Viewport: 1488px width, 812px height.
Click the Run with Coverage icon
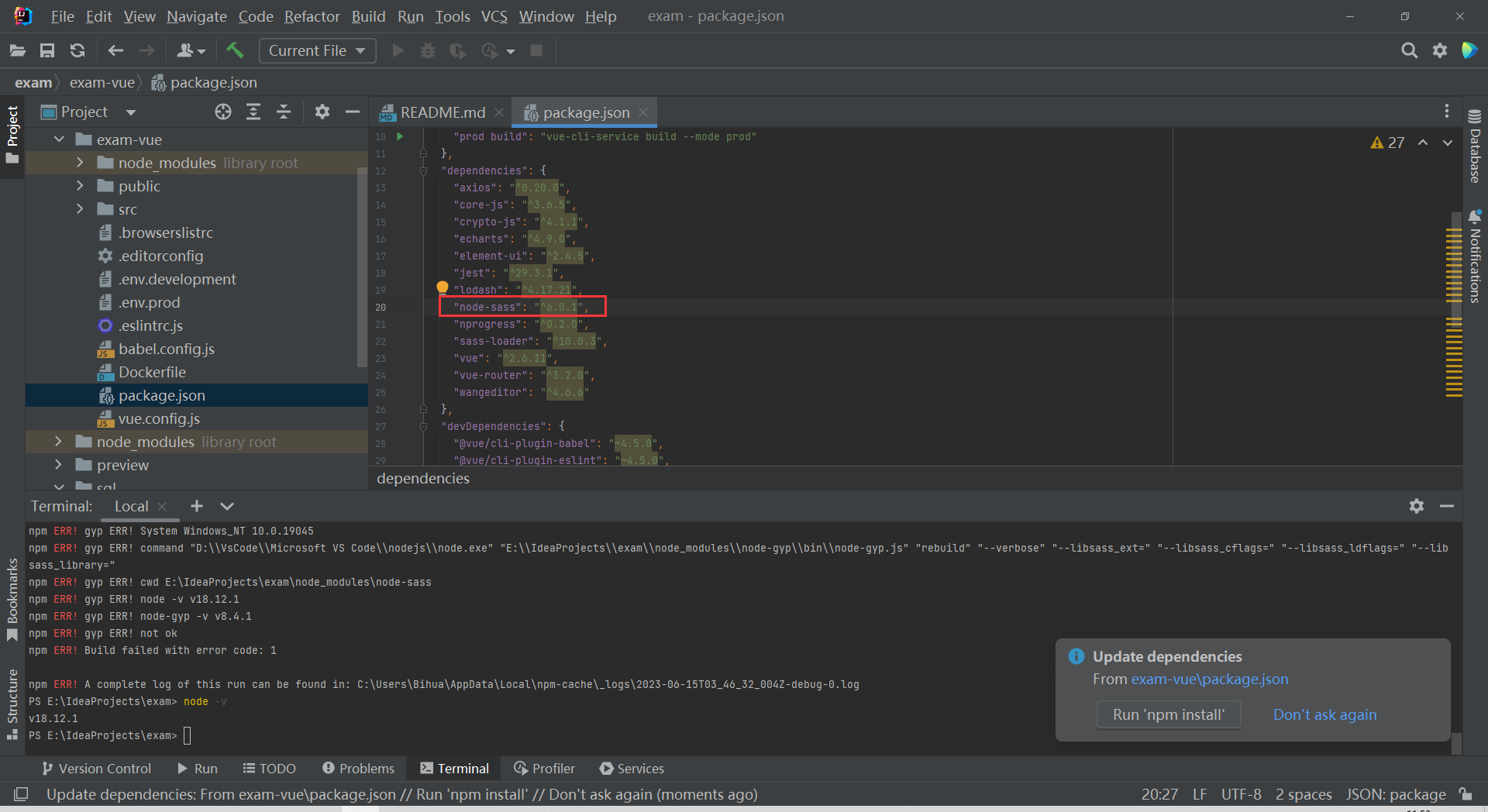458,50
